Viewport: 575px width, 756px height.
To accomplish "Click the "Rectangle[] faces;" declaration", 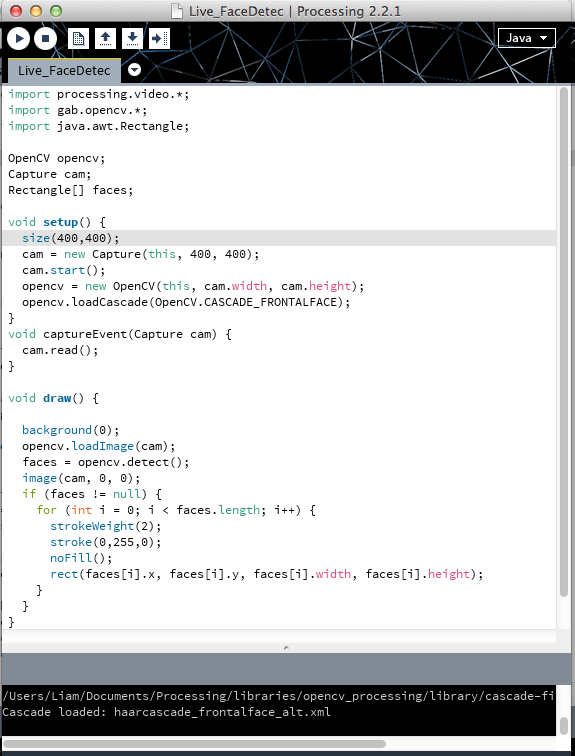I will coord(70,190).
